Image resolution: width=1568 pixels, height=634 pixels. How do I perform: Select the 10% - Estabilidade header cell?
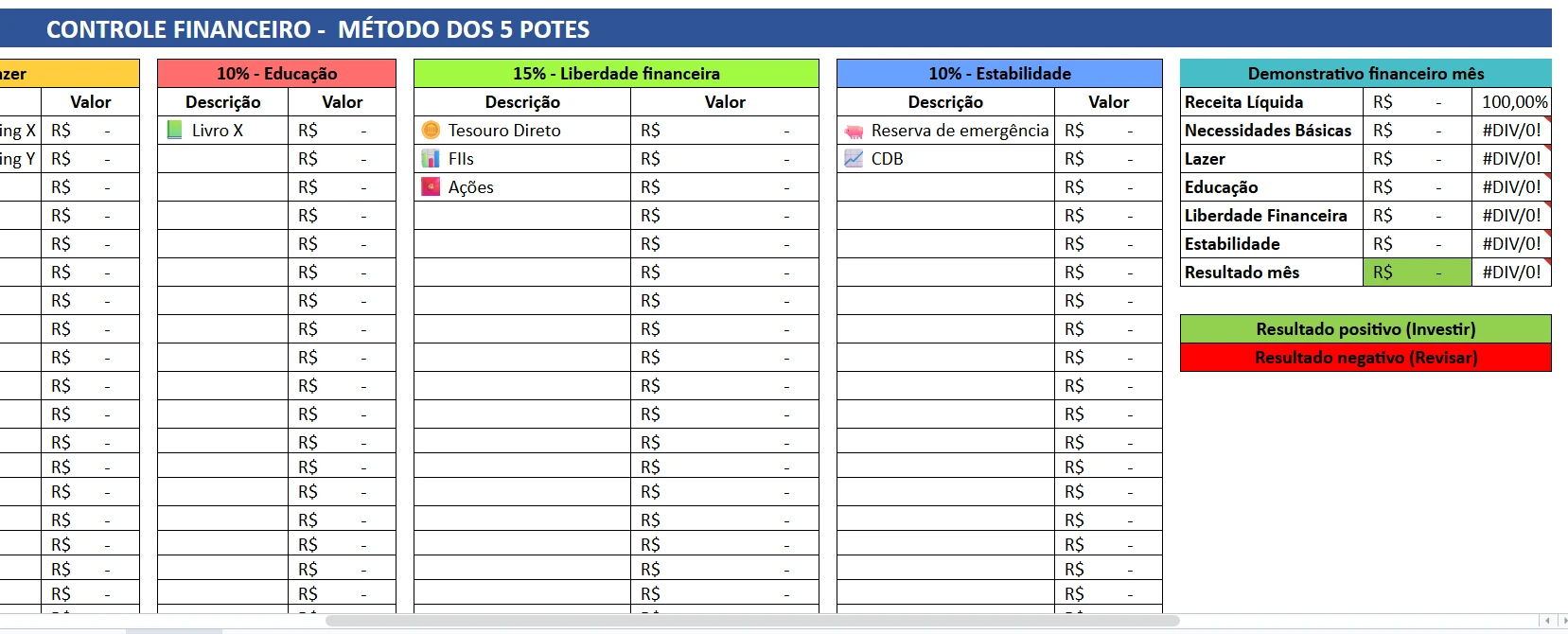click(x=999, y=74)
